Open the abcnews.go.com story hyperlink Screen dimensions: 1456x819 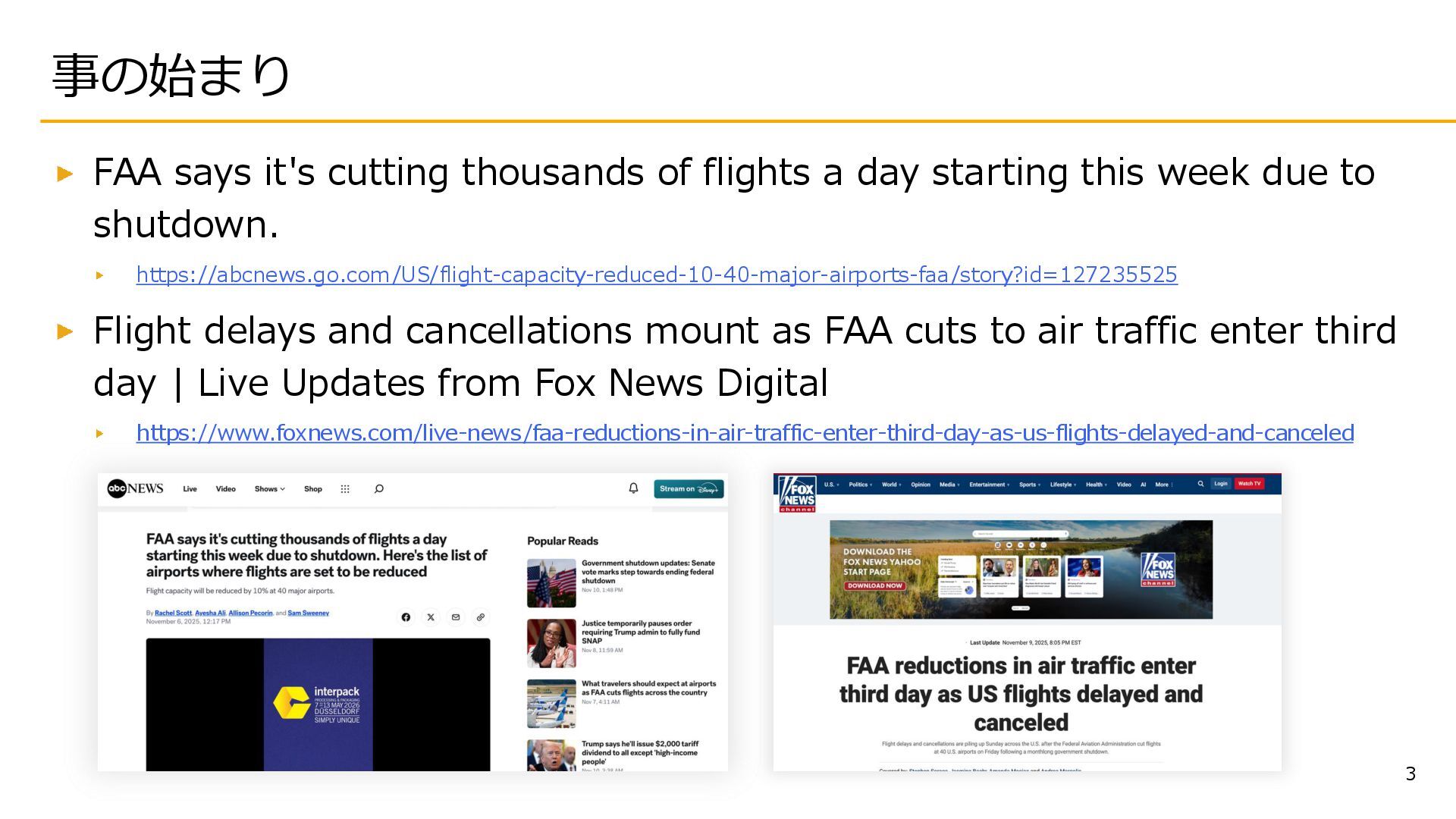click(656, 275)
